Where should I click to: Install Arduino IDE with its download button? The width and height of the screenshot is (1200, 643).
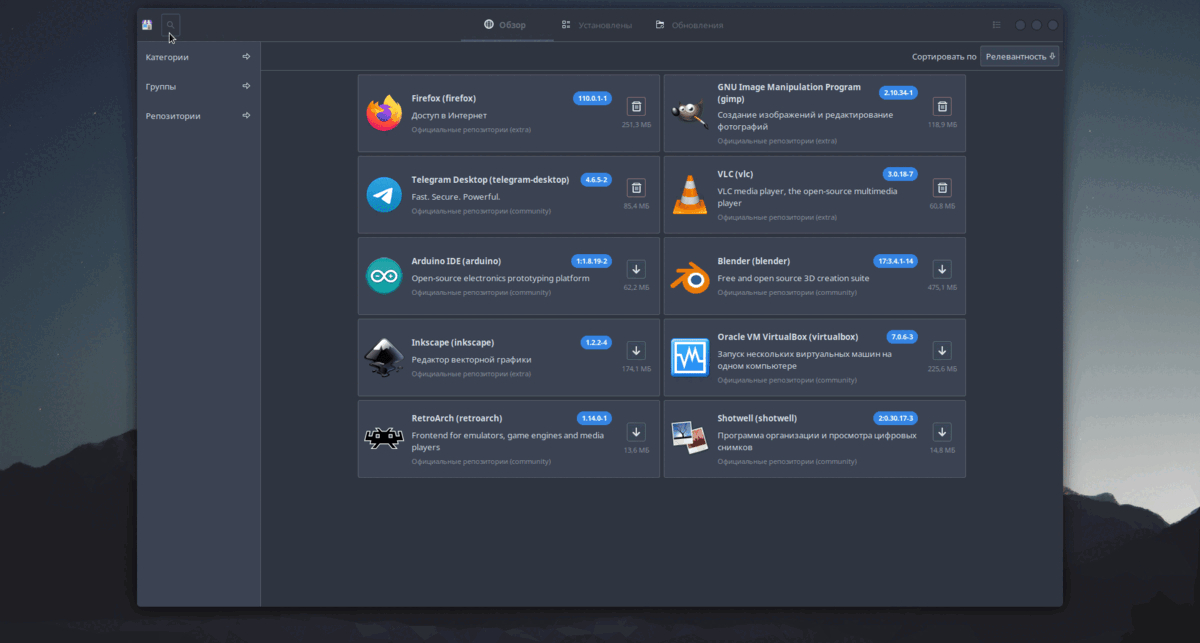pyautogui.click(x=635, y=269)
